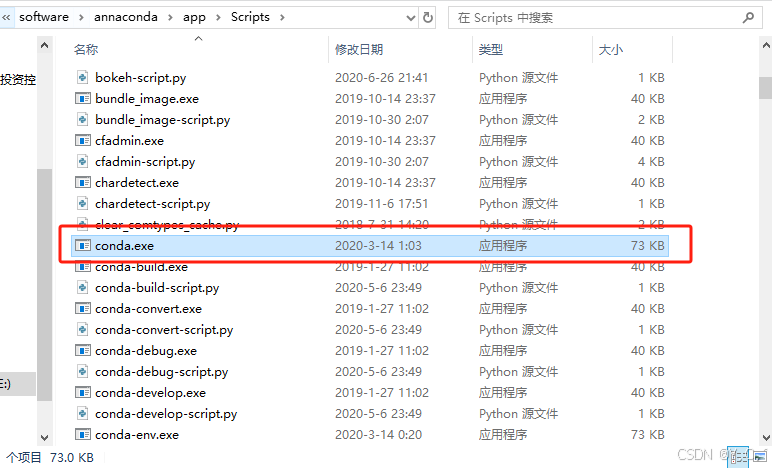Click the navigation pane scroll down arrow
This screenshot has width=772, height=468.
tap(44, 437)
